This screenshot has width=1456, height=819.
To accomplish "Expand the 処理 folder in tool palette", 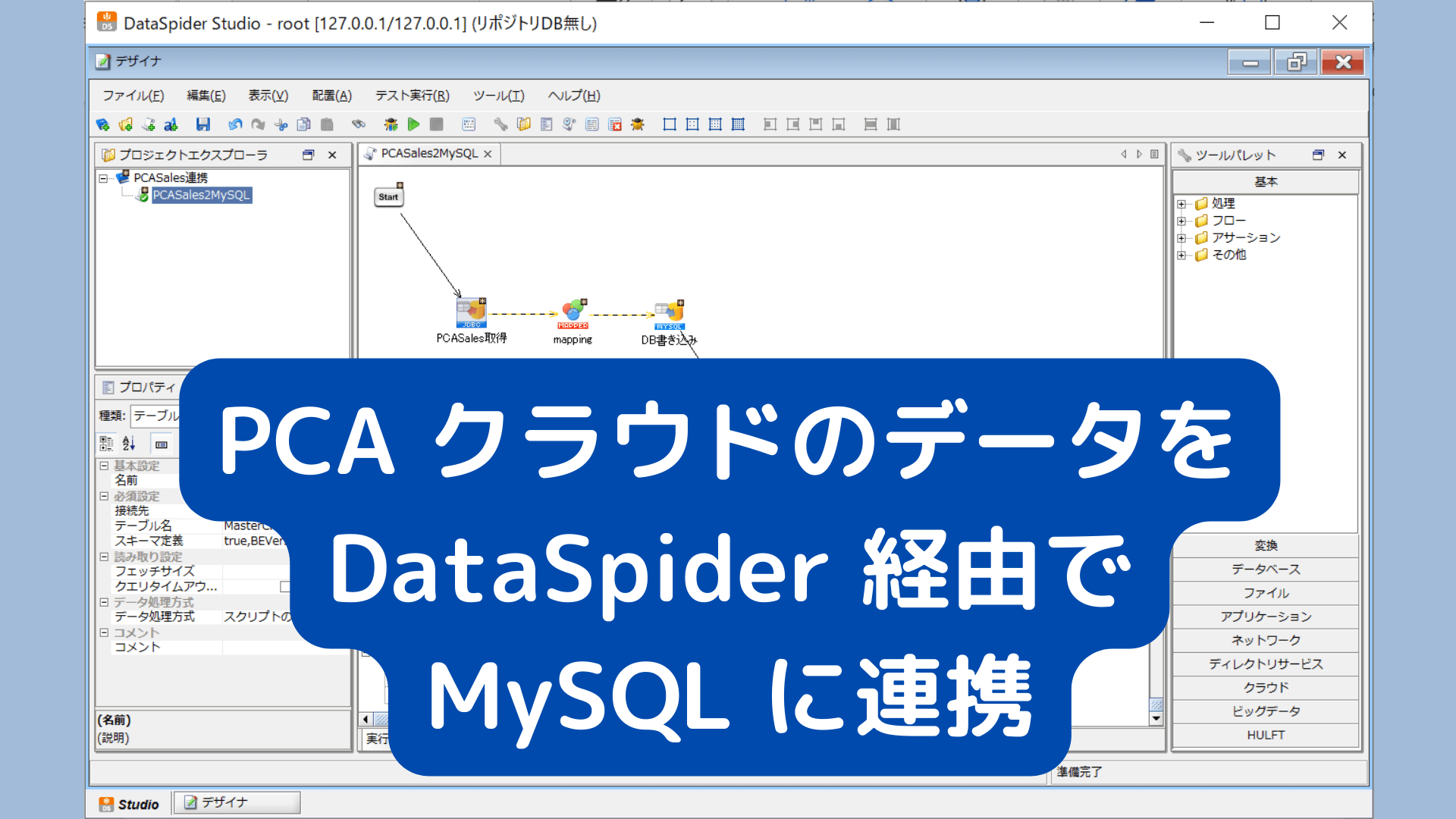I will [x=1181, y=204].
